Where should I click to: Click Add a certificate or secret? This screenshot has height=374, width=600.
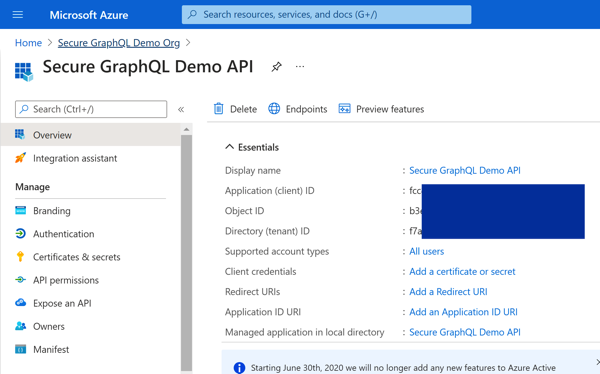click(x=462, y=271)
